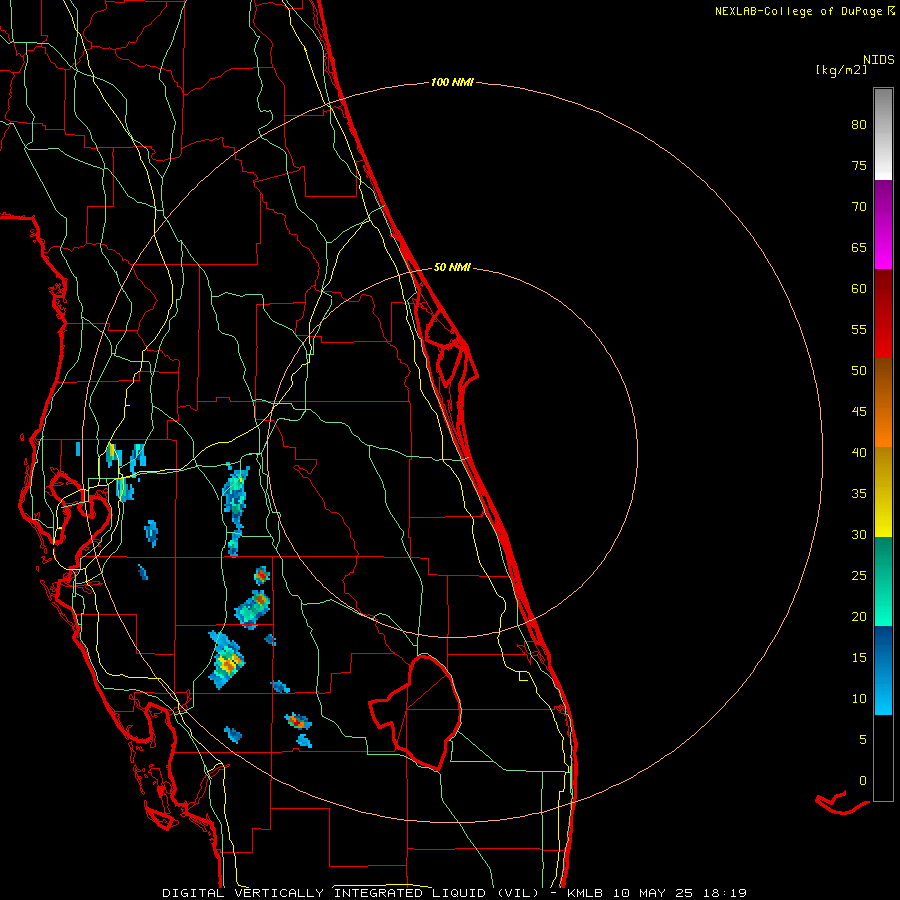The width and height of the screenshot is (900, 900).
Task: Click the 35 value on the scale
Action: [859, 494]
